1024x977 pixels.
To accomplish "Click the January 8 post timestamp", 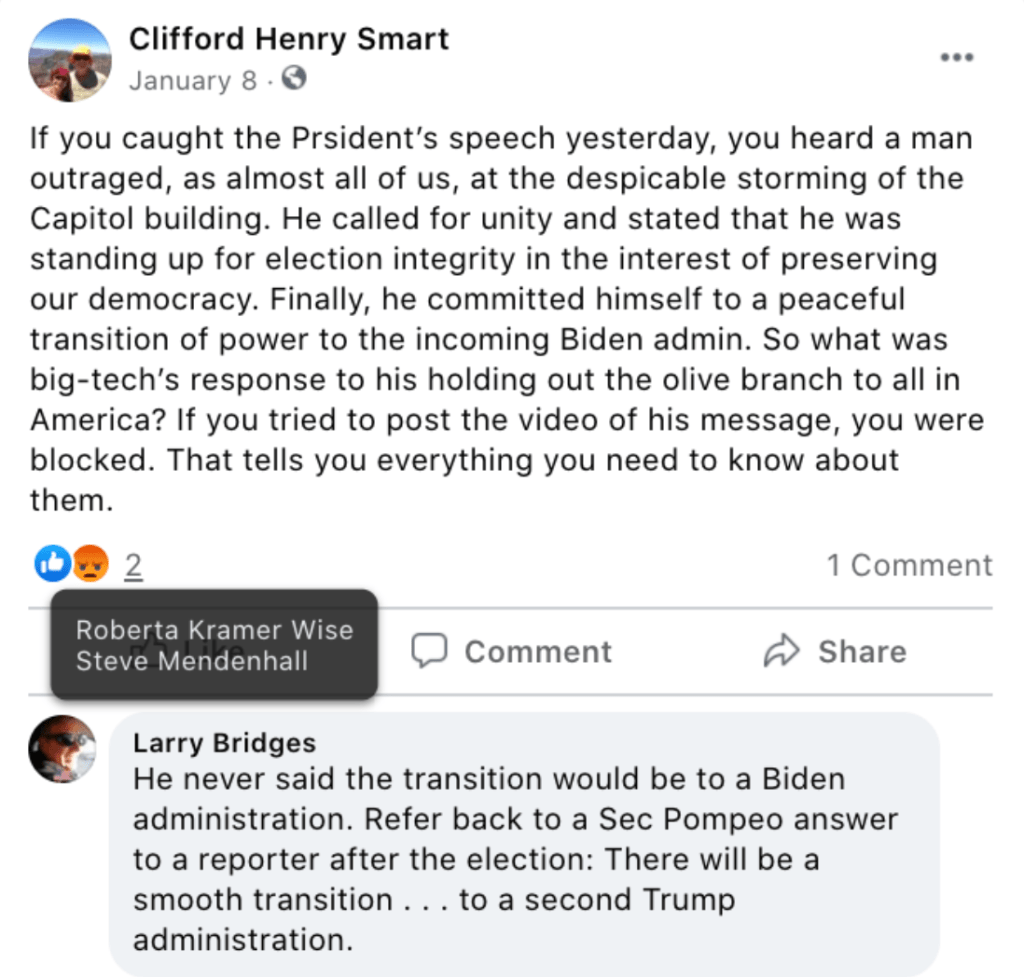I will click(x=192, y=80).
